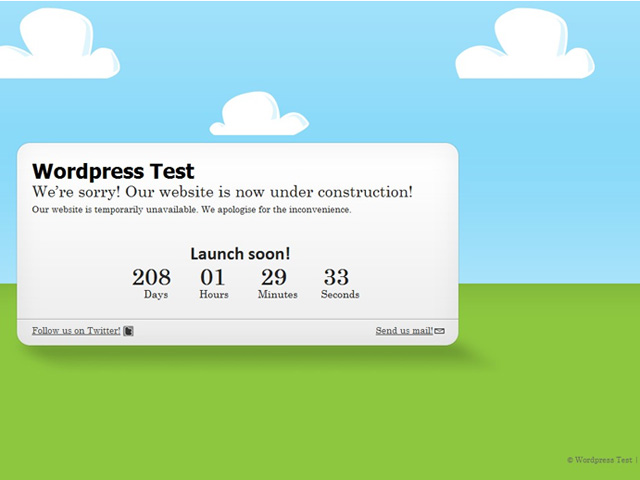This screenshot has height=480, width=640.
Task: Open the 'Send us mail!' link
Action: pyautogui.click(x=404, y=331)
